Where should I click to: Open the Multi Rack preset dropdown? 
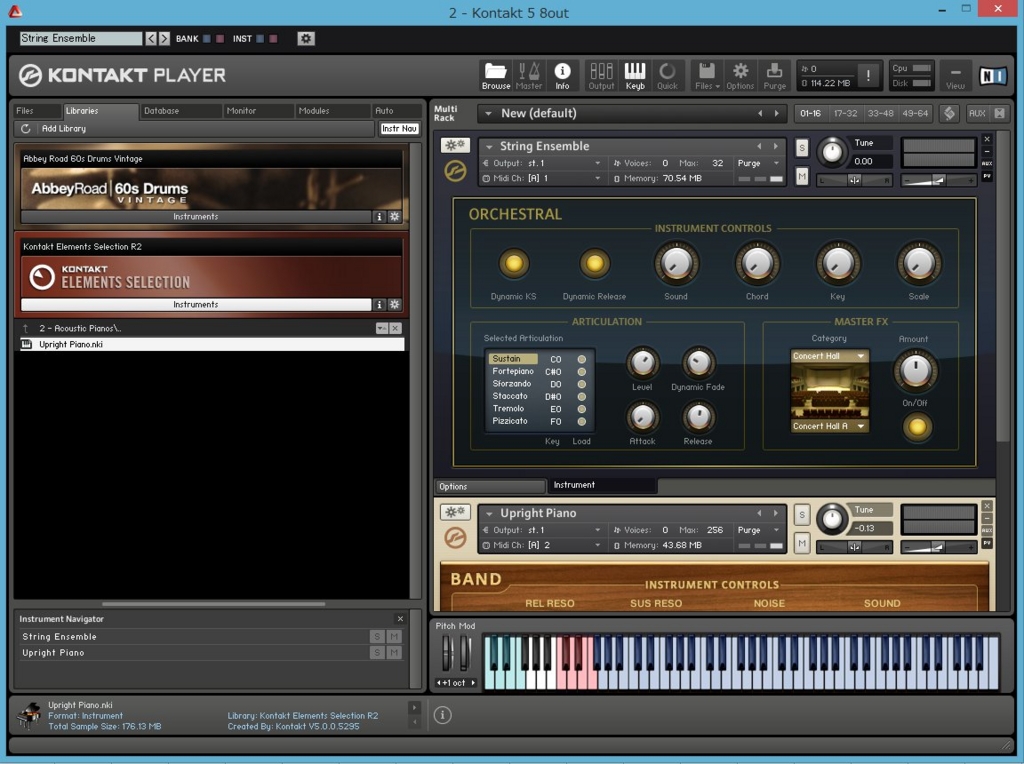coord(488,114)
